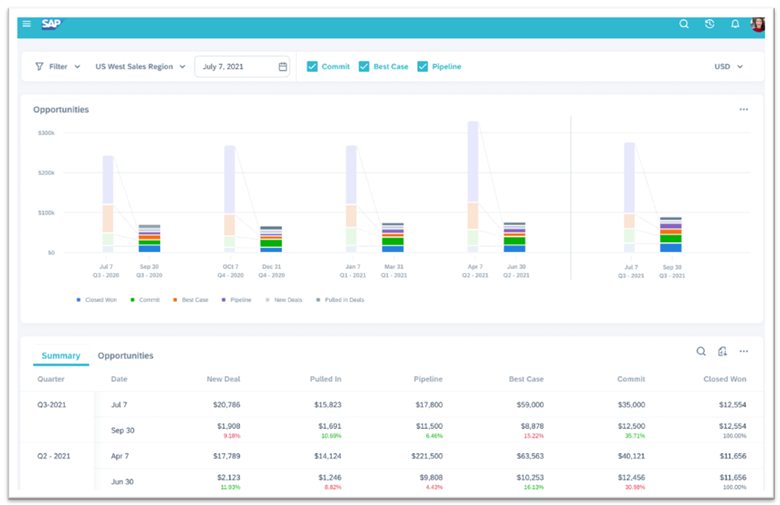Search within the Summary table
780x505 pixels.
tap(701, 351)
